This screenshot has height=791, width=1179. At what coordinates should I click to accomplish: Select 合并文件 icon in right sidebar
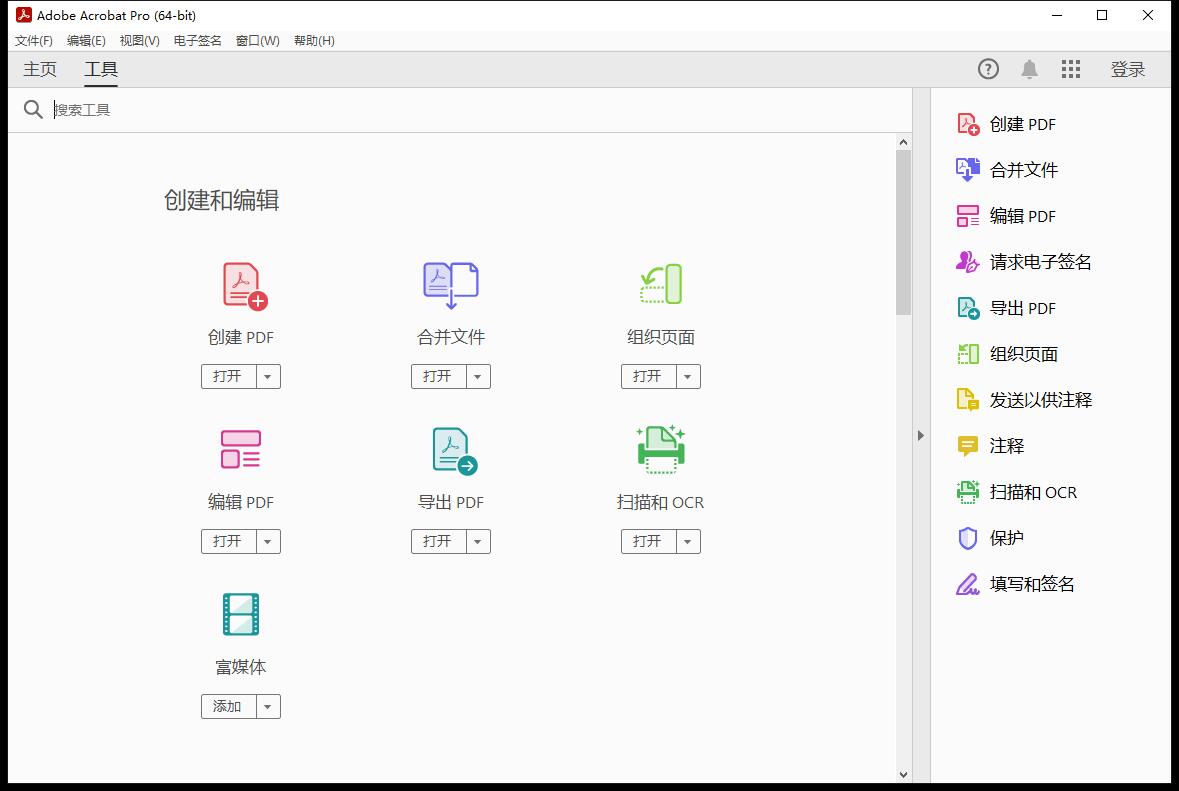point(968,170)
